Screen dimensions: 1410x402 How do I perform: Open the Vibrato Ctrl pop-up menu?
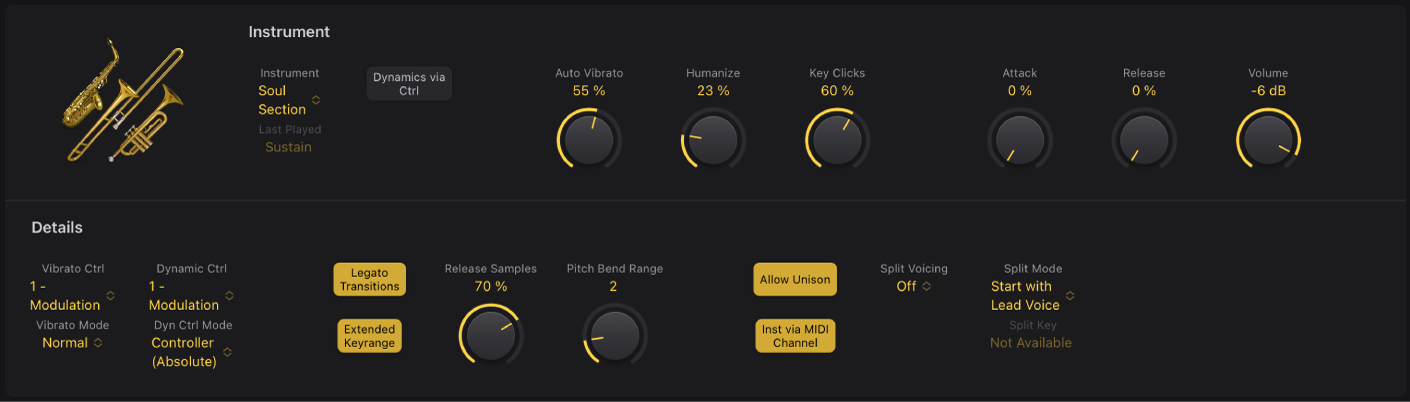(x=72, y=296)
